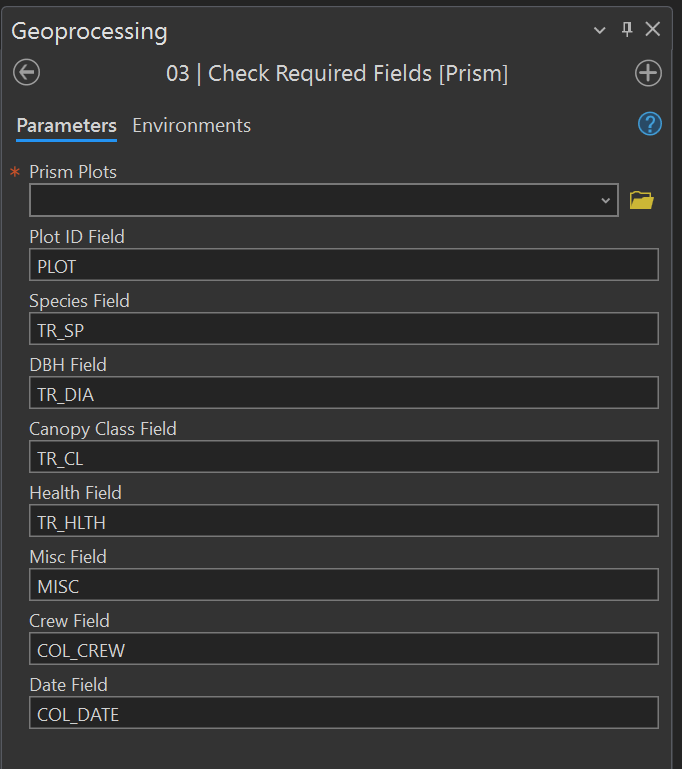Click the add (plus) icon

(x=648, y=73)
